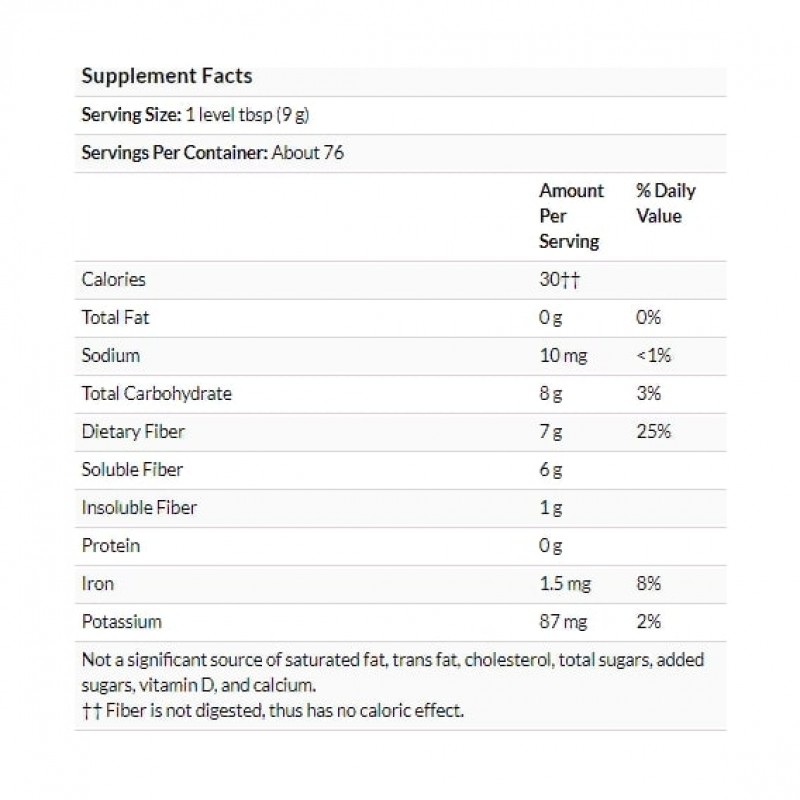Screen dimensions: 800x800
Task: Click the Potassium 87 mg amount
Action: [564, 622]
